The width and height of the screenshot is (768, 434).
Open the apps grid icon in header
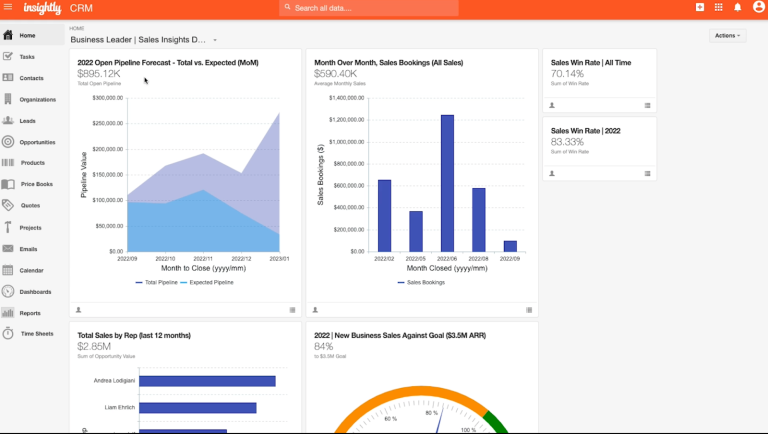click(718, 7)
